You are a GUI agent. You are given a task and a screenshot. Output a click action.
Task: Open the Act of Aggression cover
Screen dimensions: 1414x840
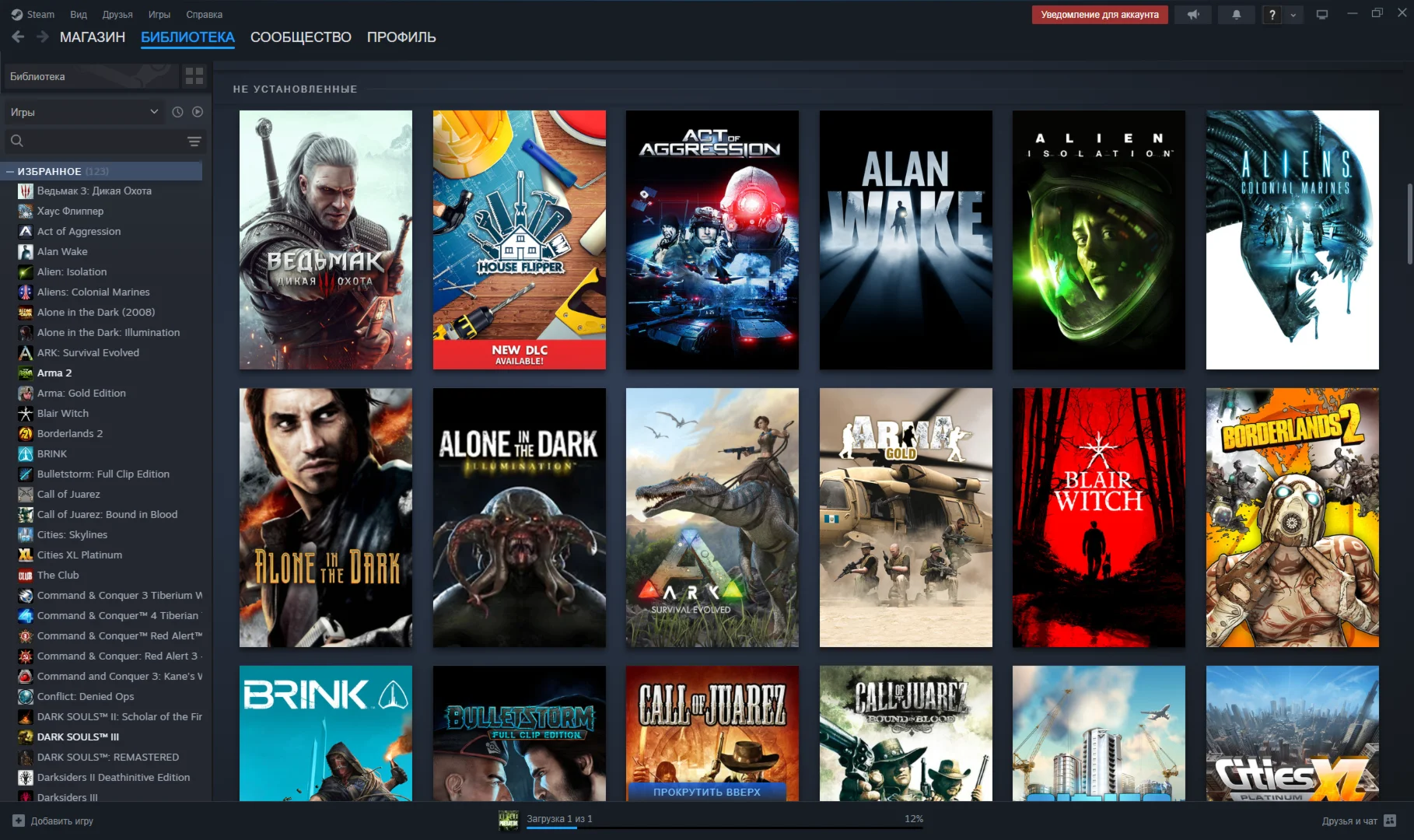(x=712, y=240)
